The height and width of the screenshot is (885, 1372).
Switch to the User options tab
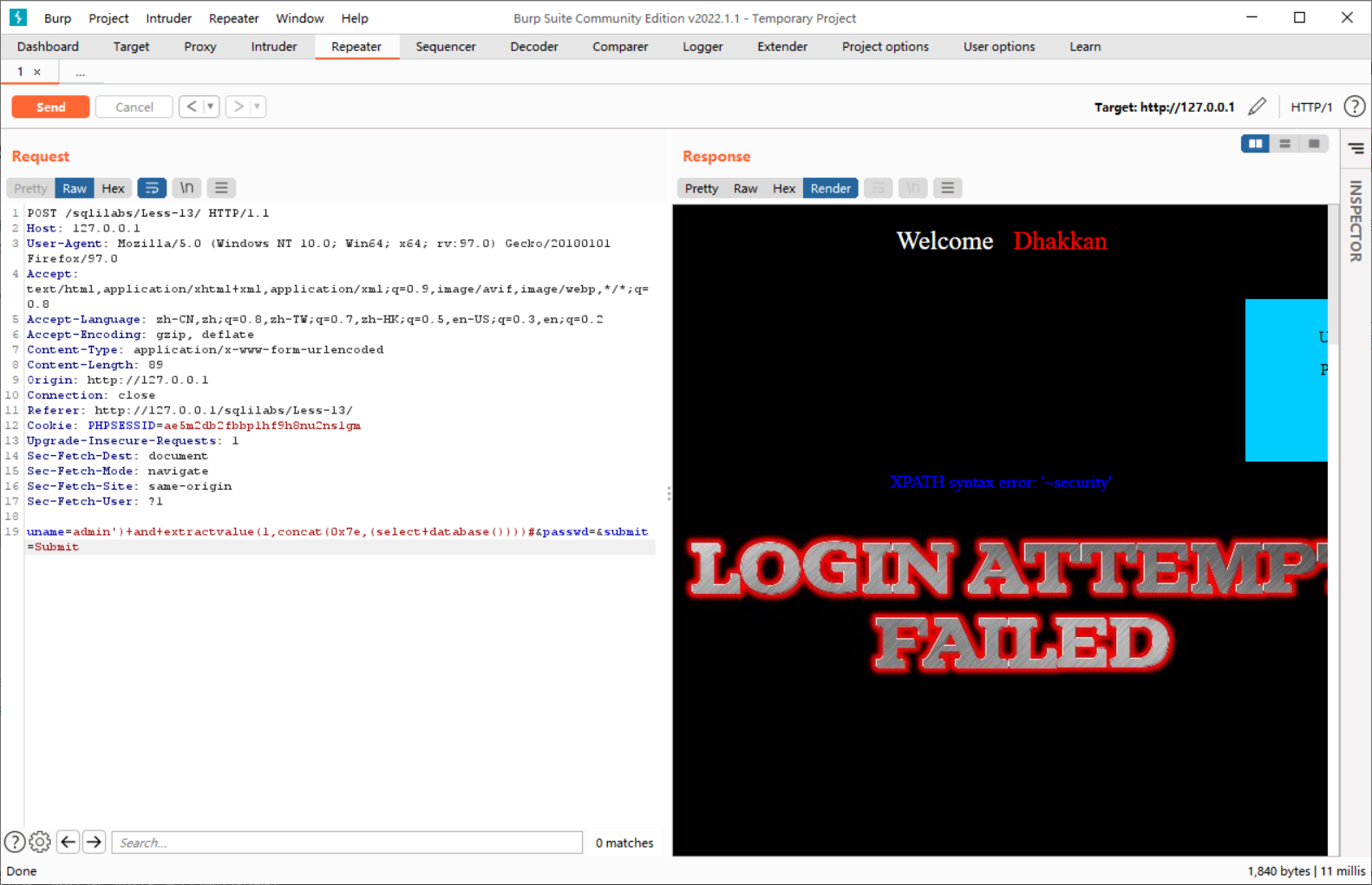tap(999, 47)
